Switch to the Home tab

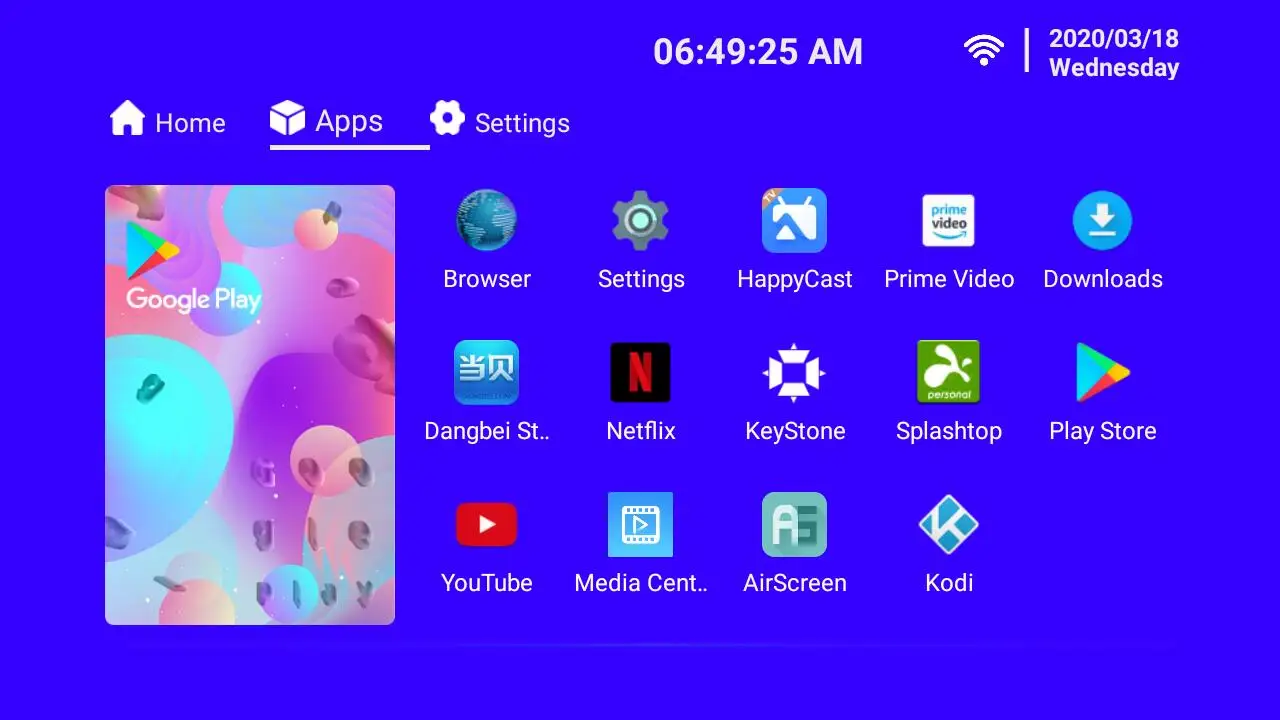[x=168, y=120]
